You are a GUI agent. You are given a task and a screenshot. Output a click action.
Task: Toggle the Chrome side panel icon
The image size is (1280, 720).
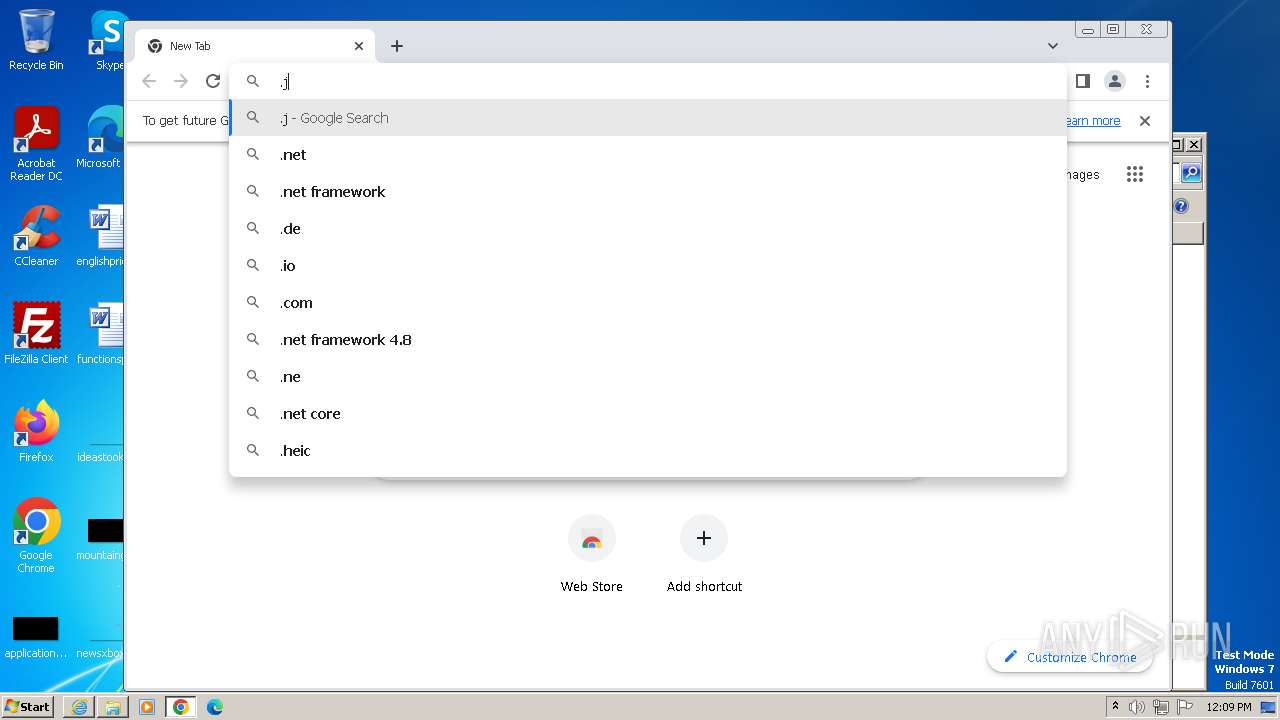tap(1083, 81)
